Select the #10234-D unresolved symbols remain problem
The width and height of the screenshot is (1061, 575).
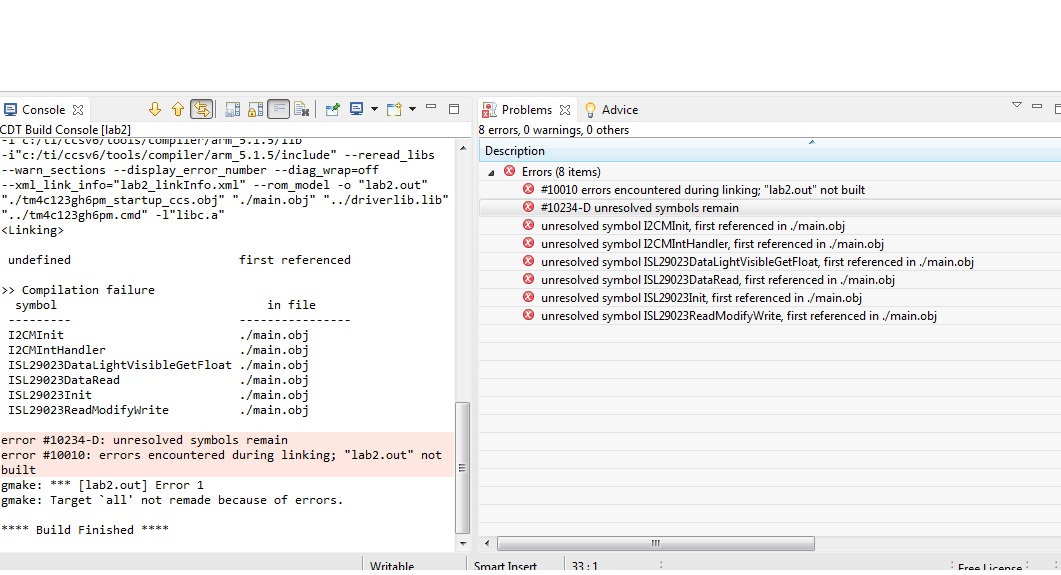tap(769, 208)
